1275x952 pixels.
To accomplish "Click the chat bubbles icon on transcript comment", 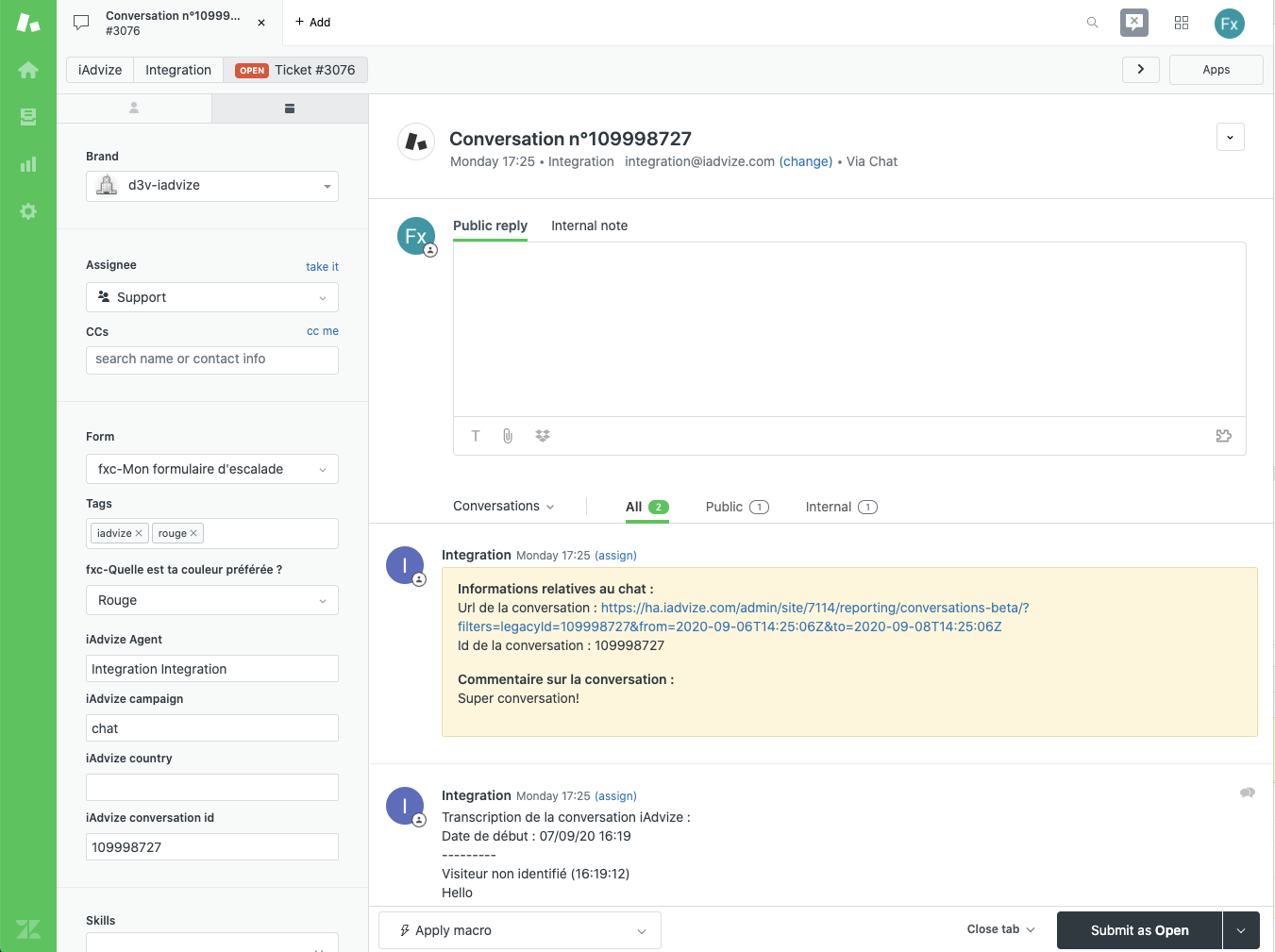I will click(1248, 793).
